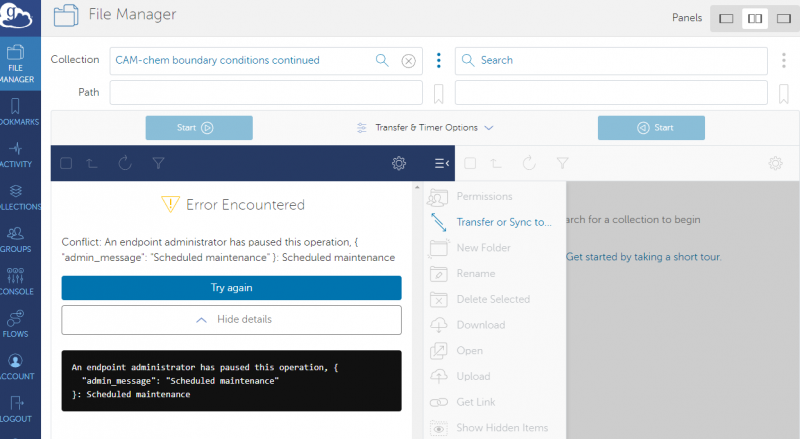Screen dimensions: 800x439
Task: Click the left Start transfer button
Action: tap(198, 128)
